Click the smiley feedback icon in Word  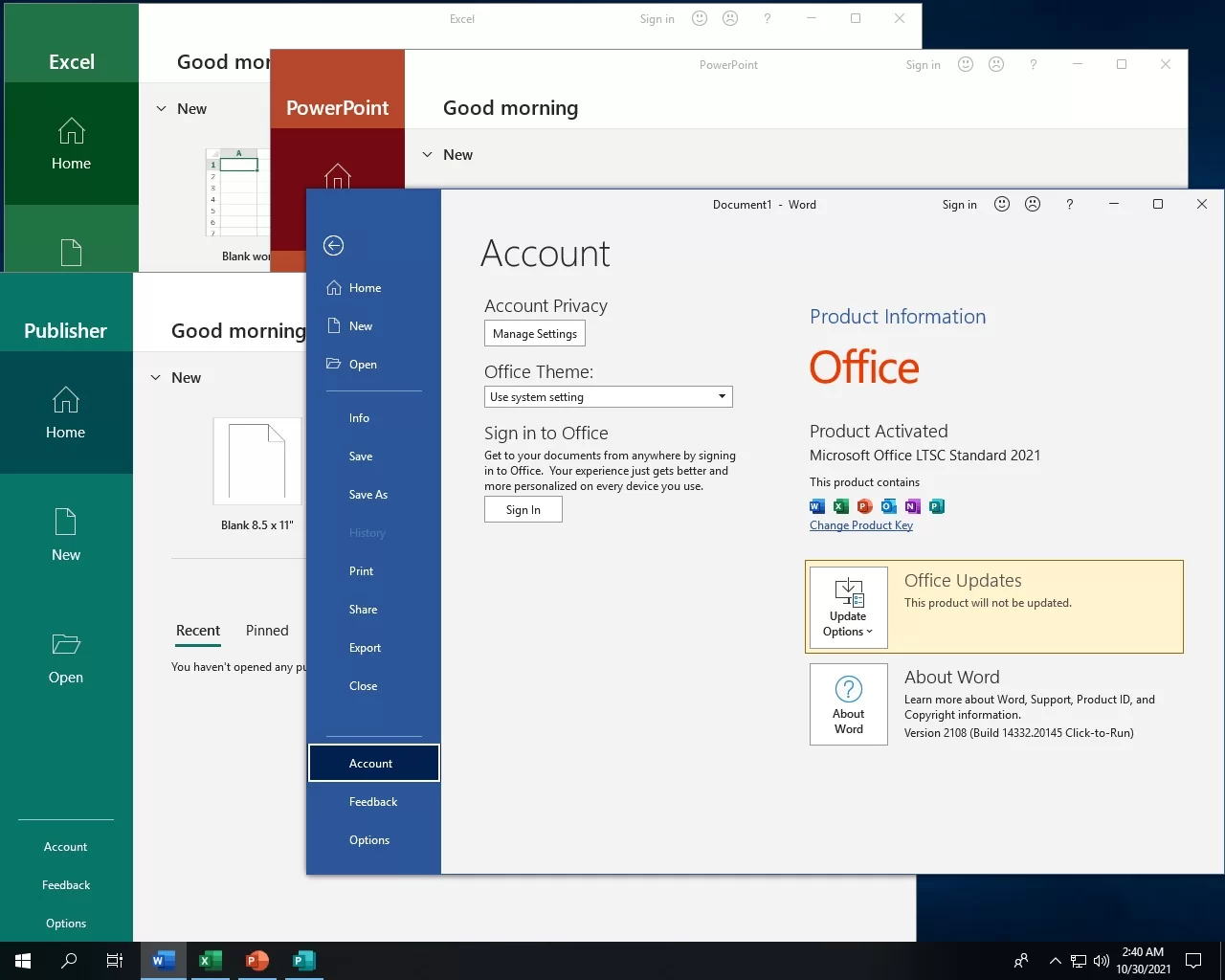(x=1002, y=204)
